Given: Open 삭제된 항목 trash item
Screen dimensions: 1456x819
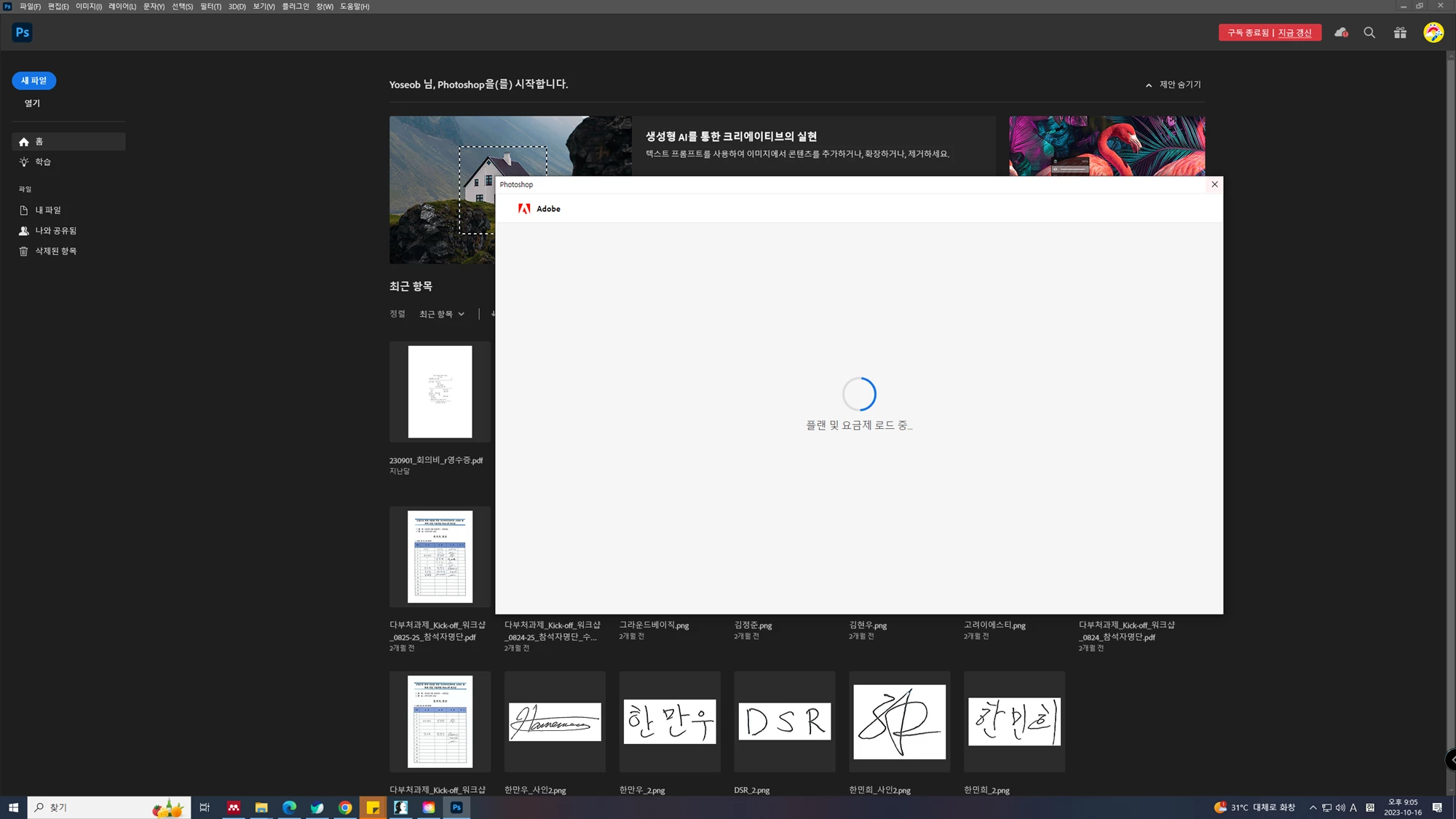Looking at the screenshot, I should tap(55, 251).
